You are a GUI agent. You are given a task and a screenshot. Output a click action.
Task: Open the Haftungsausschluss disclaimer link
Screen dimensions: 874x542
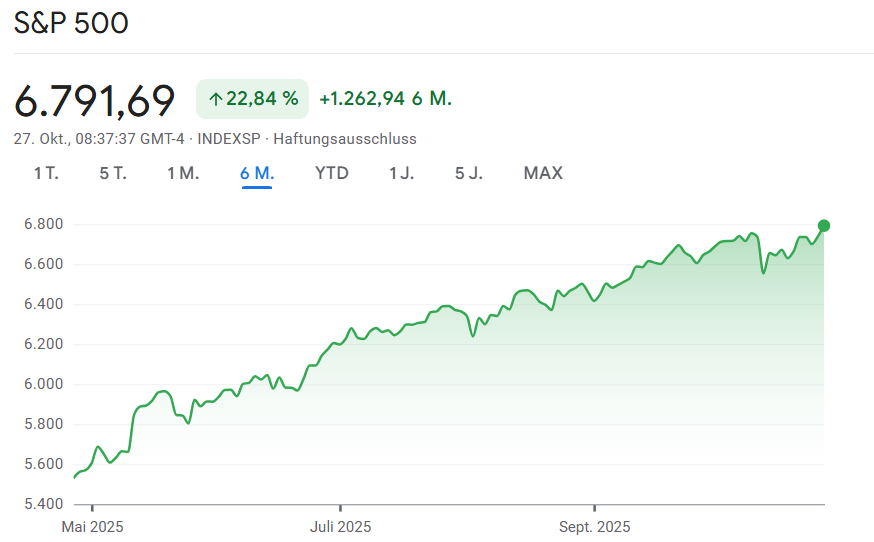[345, 139]
